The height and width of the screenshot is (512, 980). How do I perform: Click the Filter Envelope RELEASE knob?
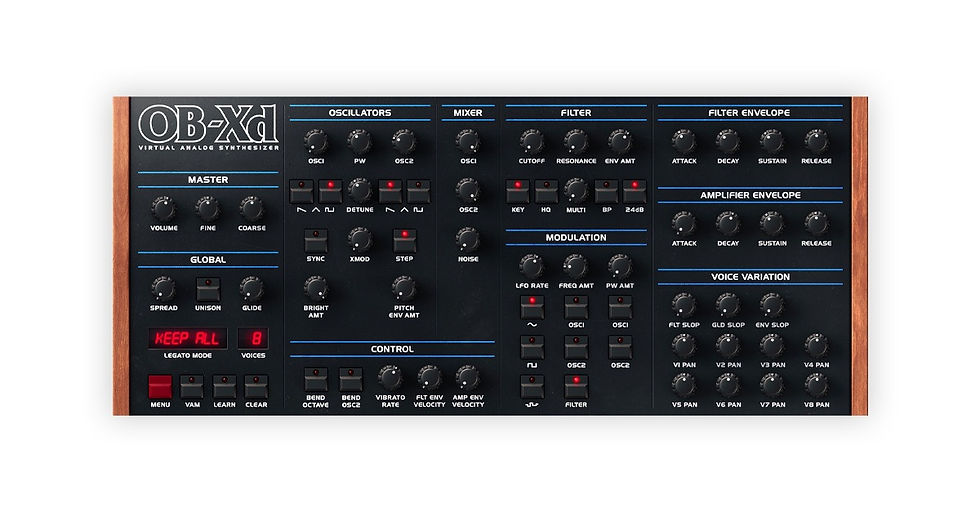(816, 142)
